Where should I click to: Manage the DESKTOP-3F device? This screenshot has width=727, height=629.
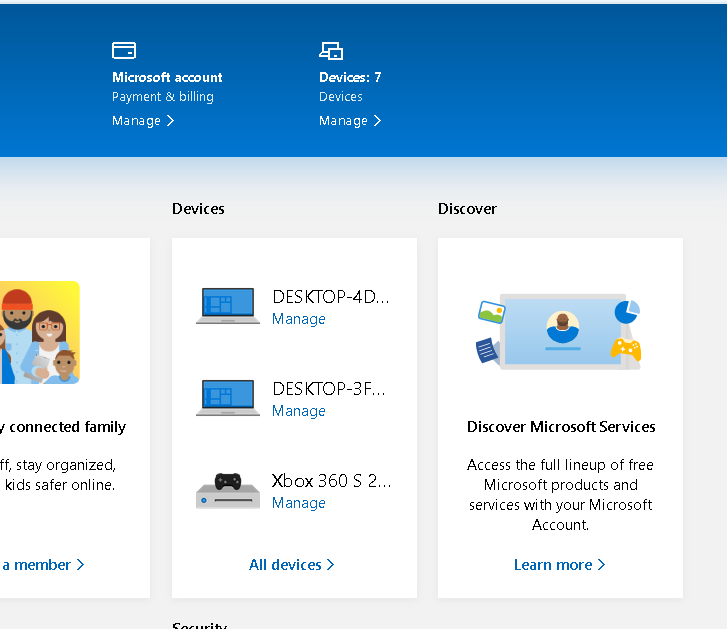coord(298,411)
